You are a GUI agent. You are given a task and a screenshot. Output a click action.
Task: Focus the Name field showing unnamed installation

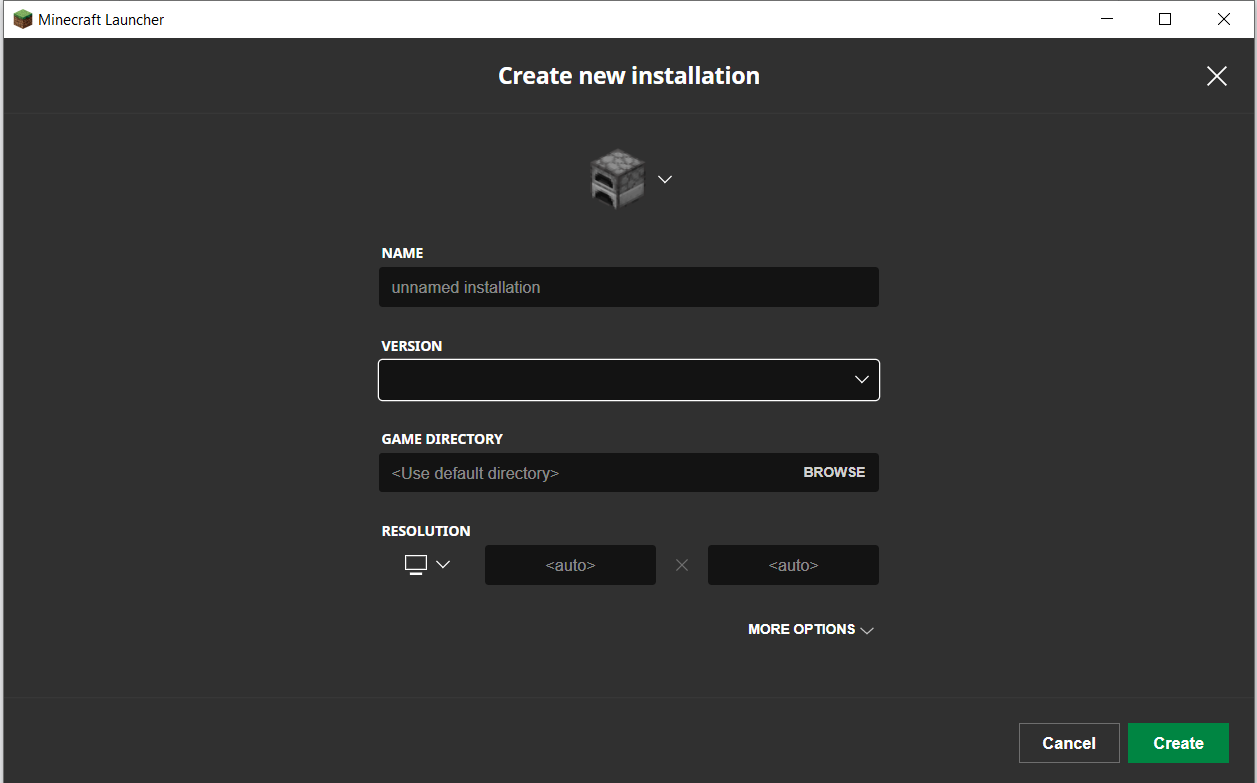click(628, 287)
